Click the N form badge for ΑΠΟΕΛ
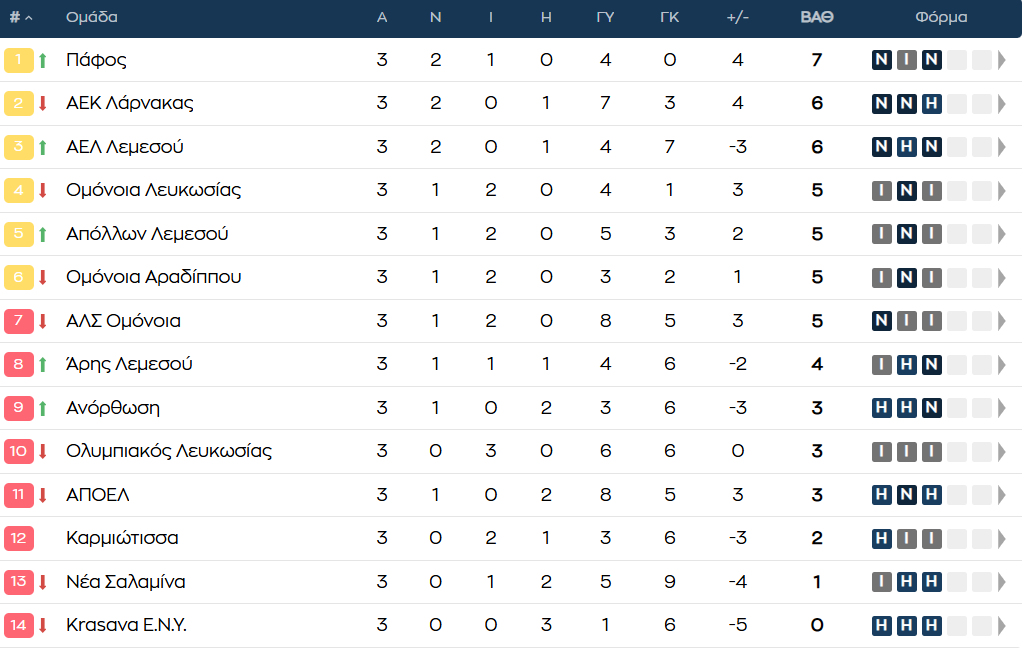Screen dimensions: 1033x654 [907, 495]
